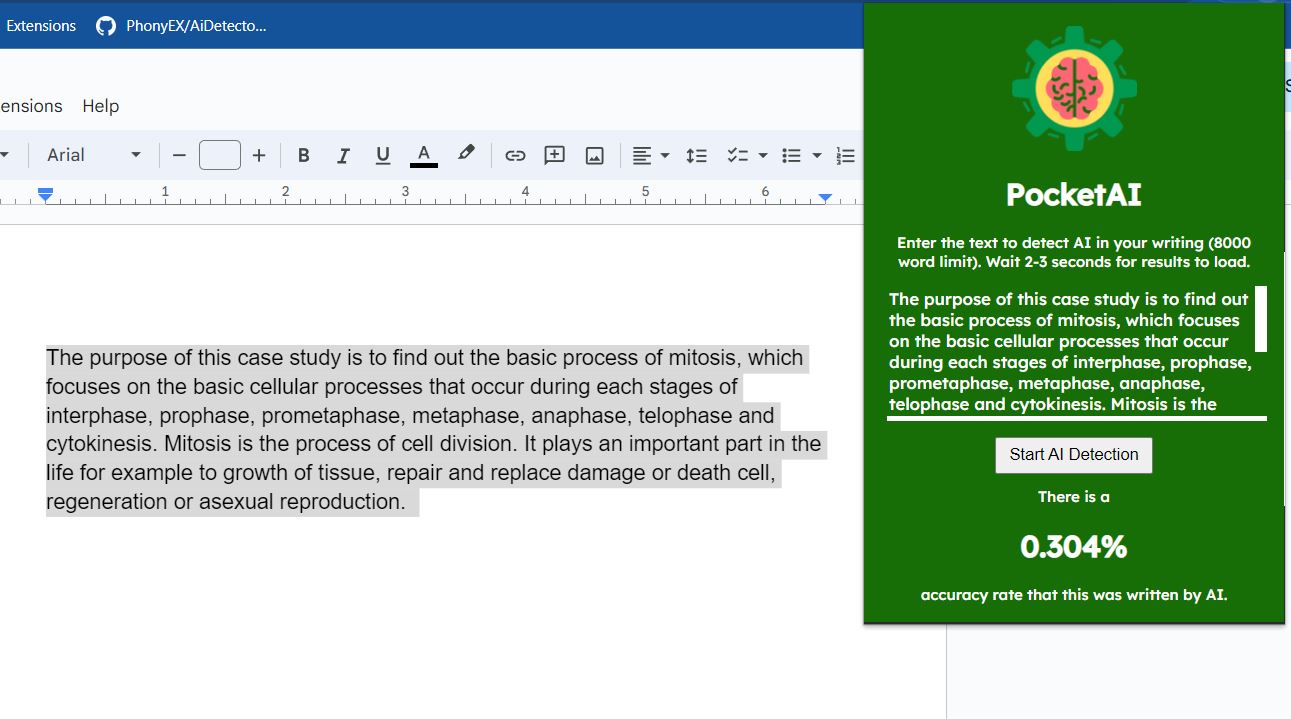Toggle bold formatting in the toolbar
This screenshot has height=719, width=1291.
click(304, 155)
